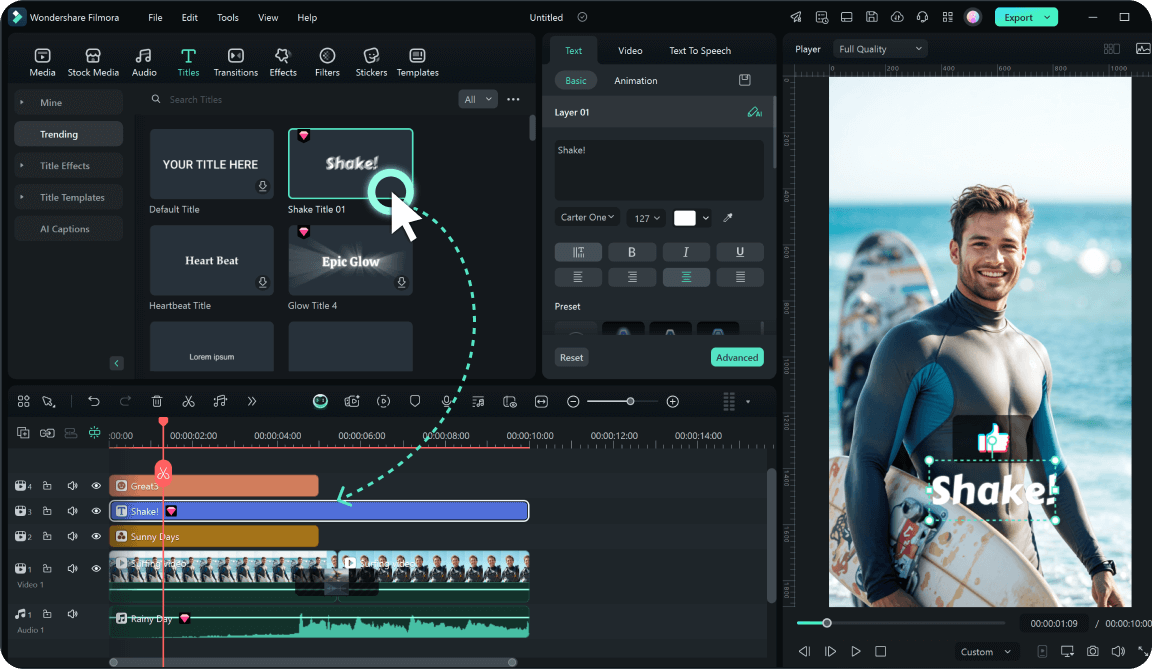Open the Custom aspect ratio dropdown
Image resolution: width=1152 pixels, height=669 pixels.
click(986, 651)
